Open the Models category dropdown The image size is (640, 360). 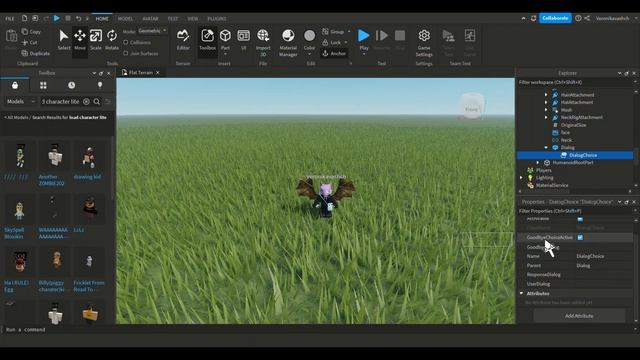(x=21, y=102)
